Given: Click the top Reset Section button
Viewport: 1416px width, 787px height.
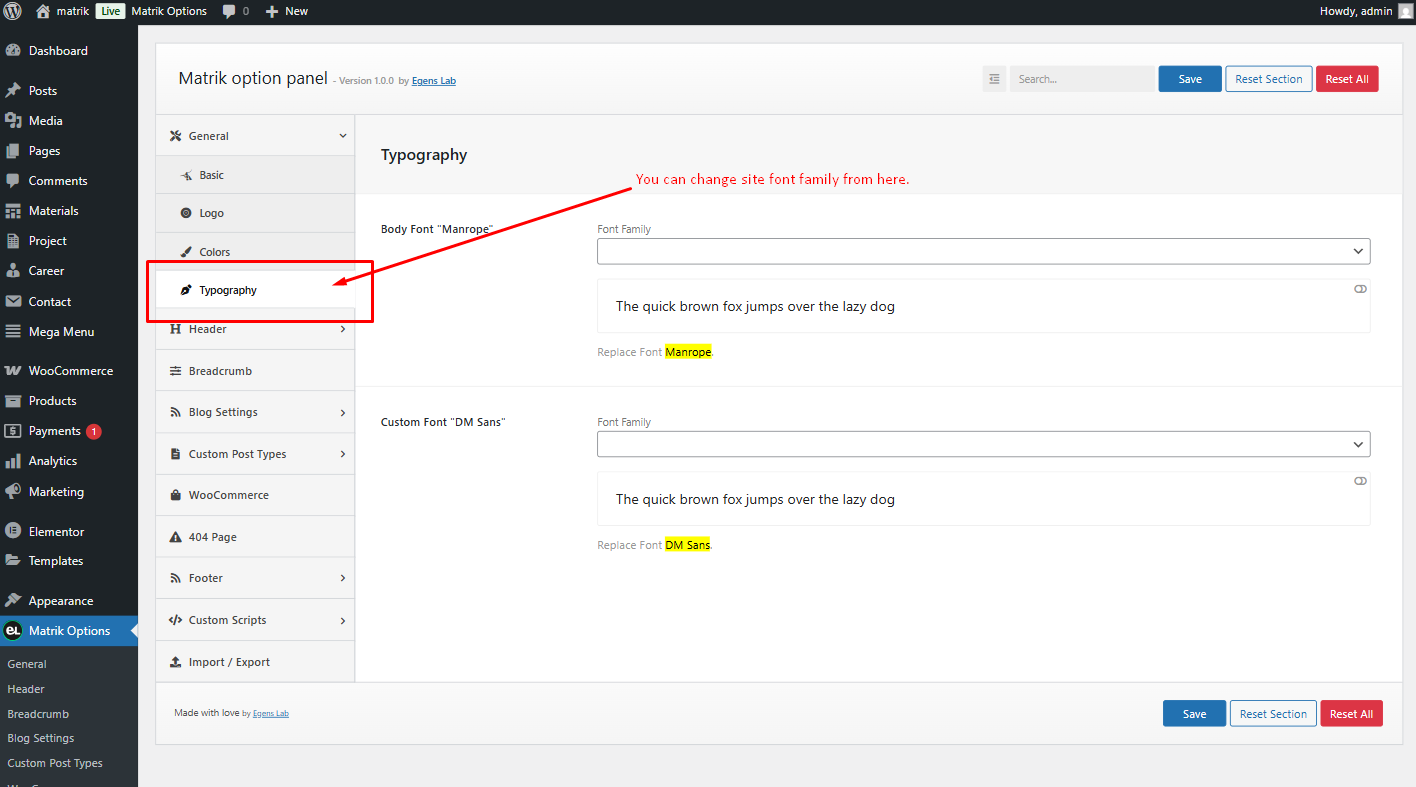Looking at the screenshot, I should 1269,79.
